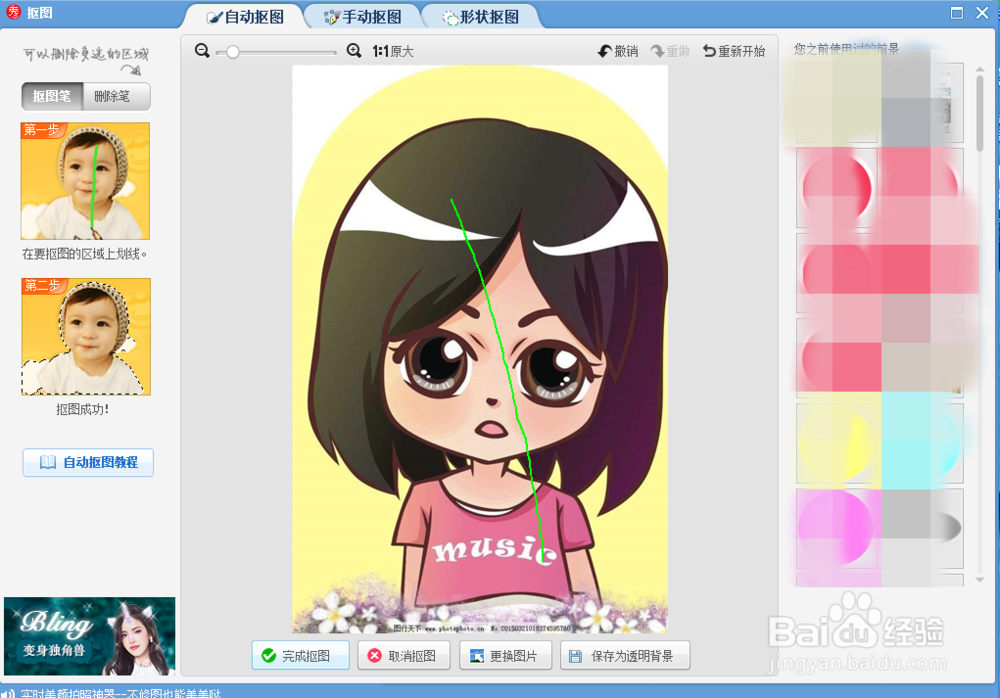Go to the 形状抠图 tab
The height and width of the screenshot is (698, 1000).
(482, 17)
